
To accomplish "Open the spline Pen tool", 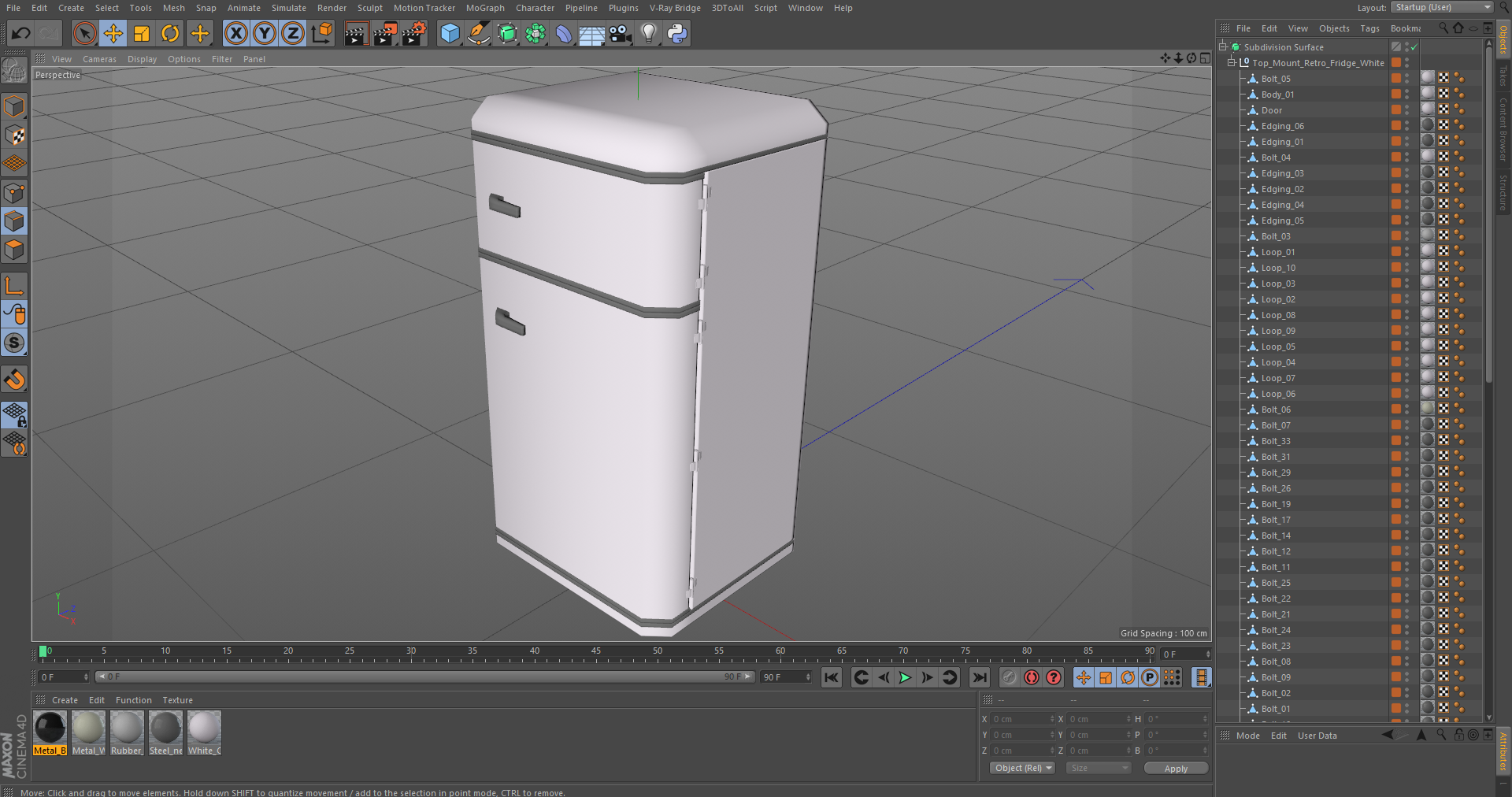I will 478,33.
